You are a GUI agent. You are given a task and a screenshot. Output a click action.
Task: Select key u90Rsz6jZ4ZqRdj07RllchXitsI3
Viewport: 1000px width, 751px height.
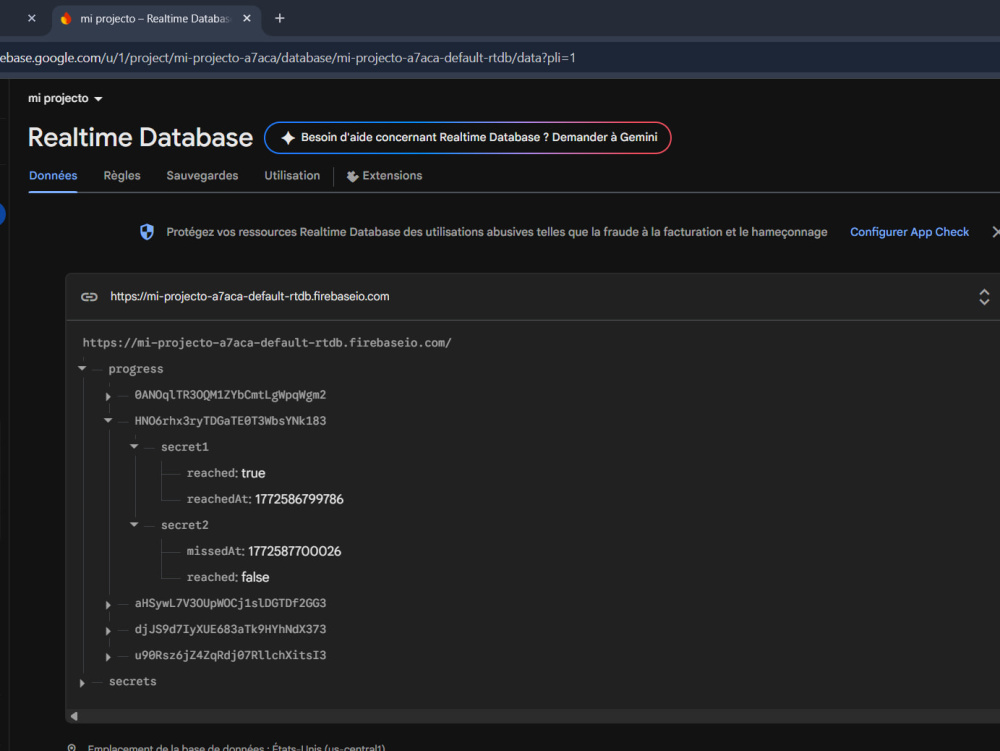[230, 655]
